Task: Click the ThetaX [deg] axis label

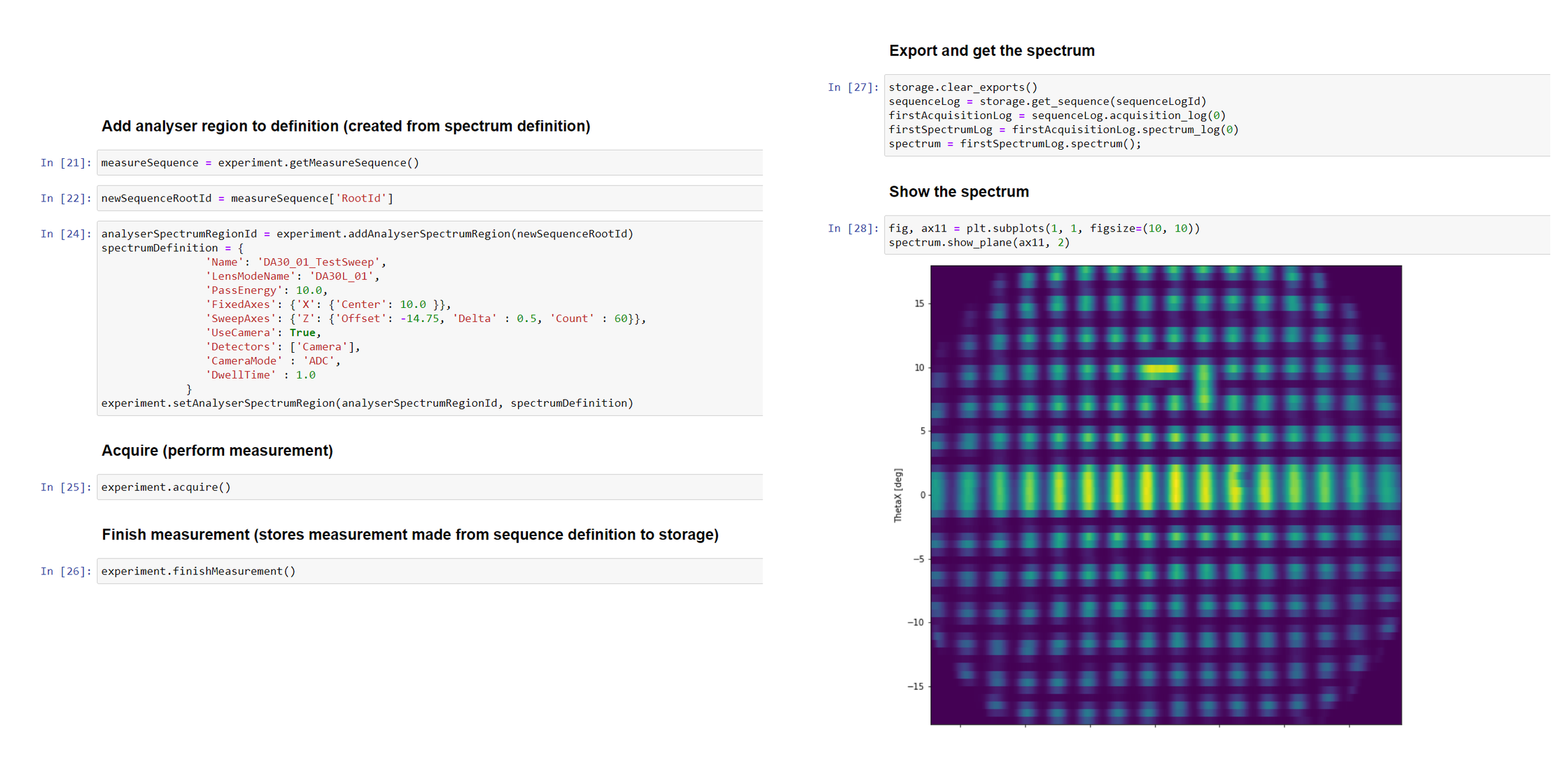Action: [x=899, y=494]
